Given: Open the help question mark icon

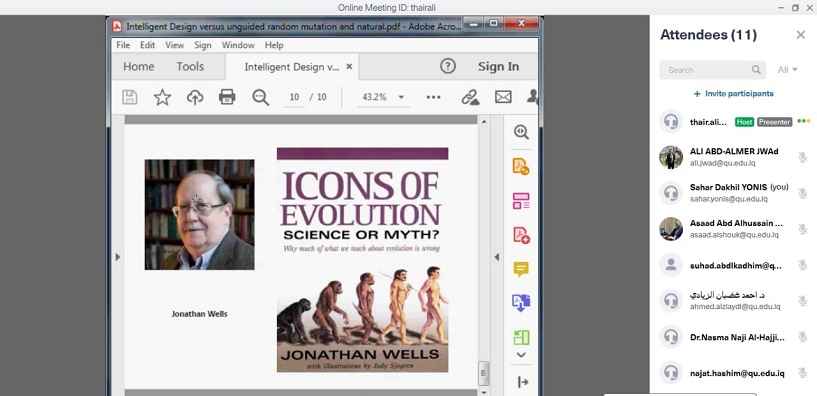Looking at the screenshot, I should click(x=448, y=66).
